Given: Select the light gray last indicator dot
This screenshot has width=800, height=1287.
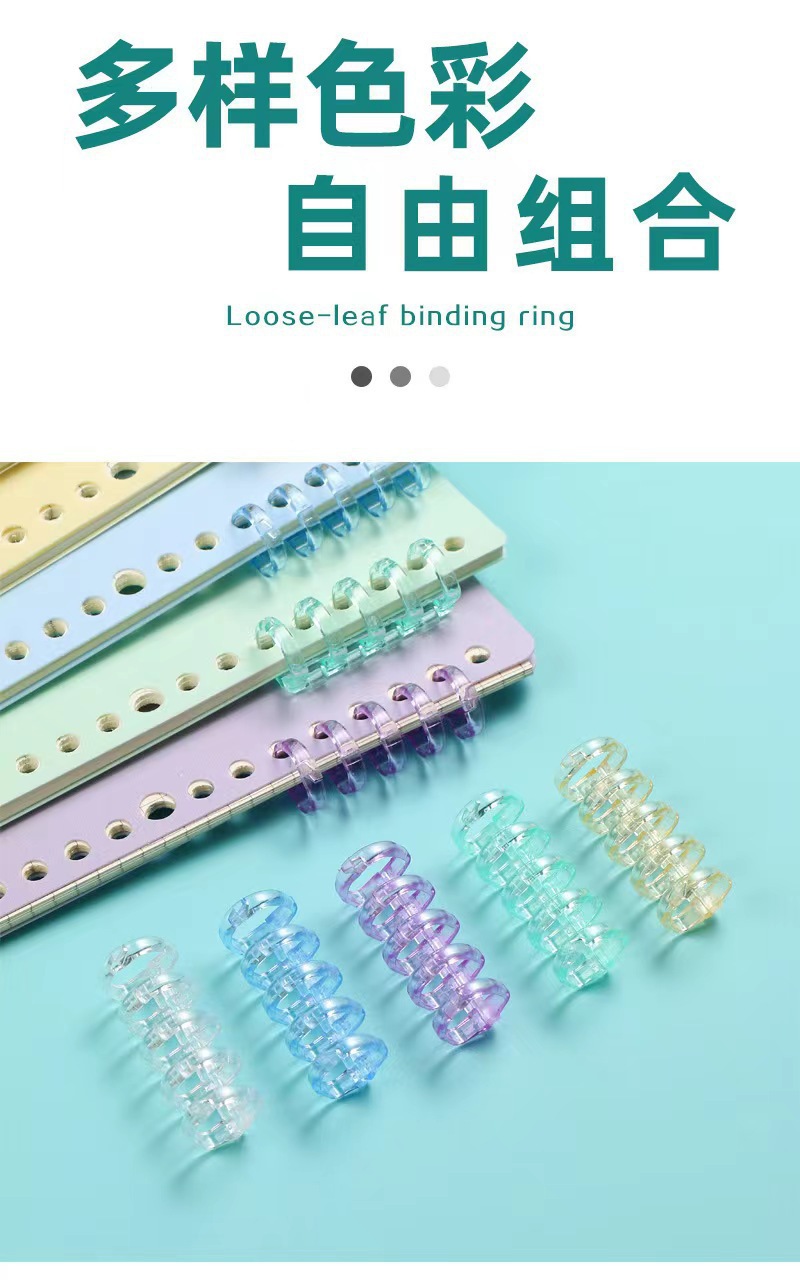Looking at the screenshot, I should (x=439, y=376).
